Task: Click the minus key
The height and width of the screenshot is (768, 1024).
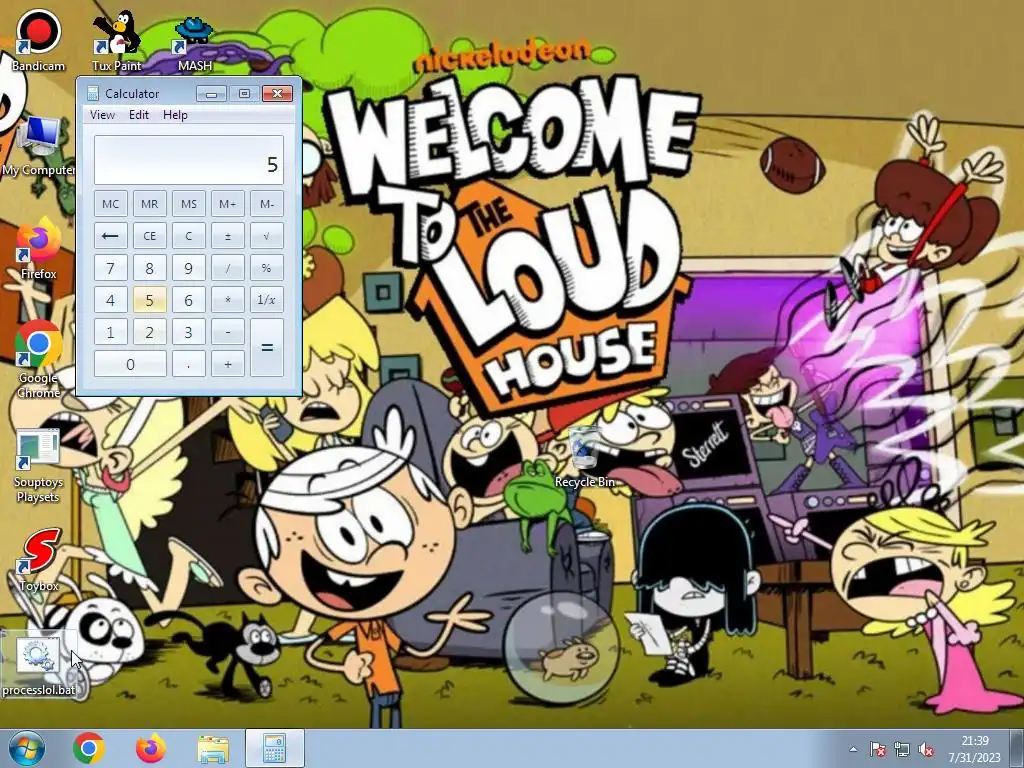Action: pos(228,332)
